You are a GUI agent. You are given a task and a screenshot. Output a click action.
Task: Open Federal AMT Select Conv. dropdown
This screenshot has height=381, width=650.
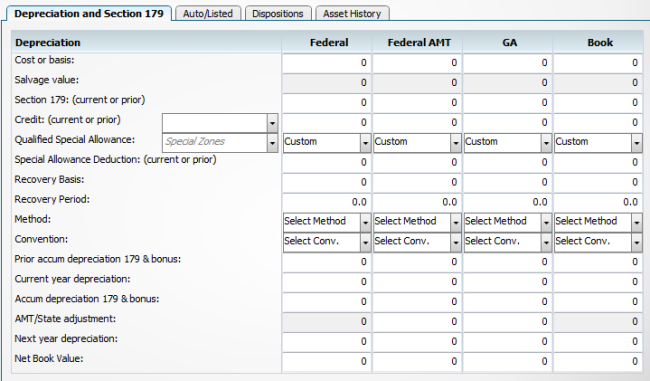(x=456, y=243)
